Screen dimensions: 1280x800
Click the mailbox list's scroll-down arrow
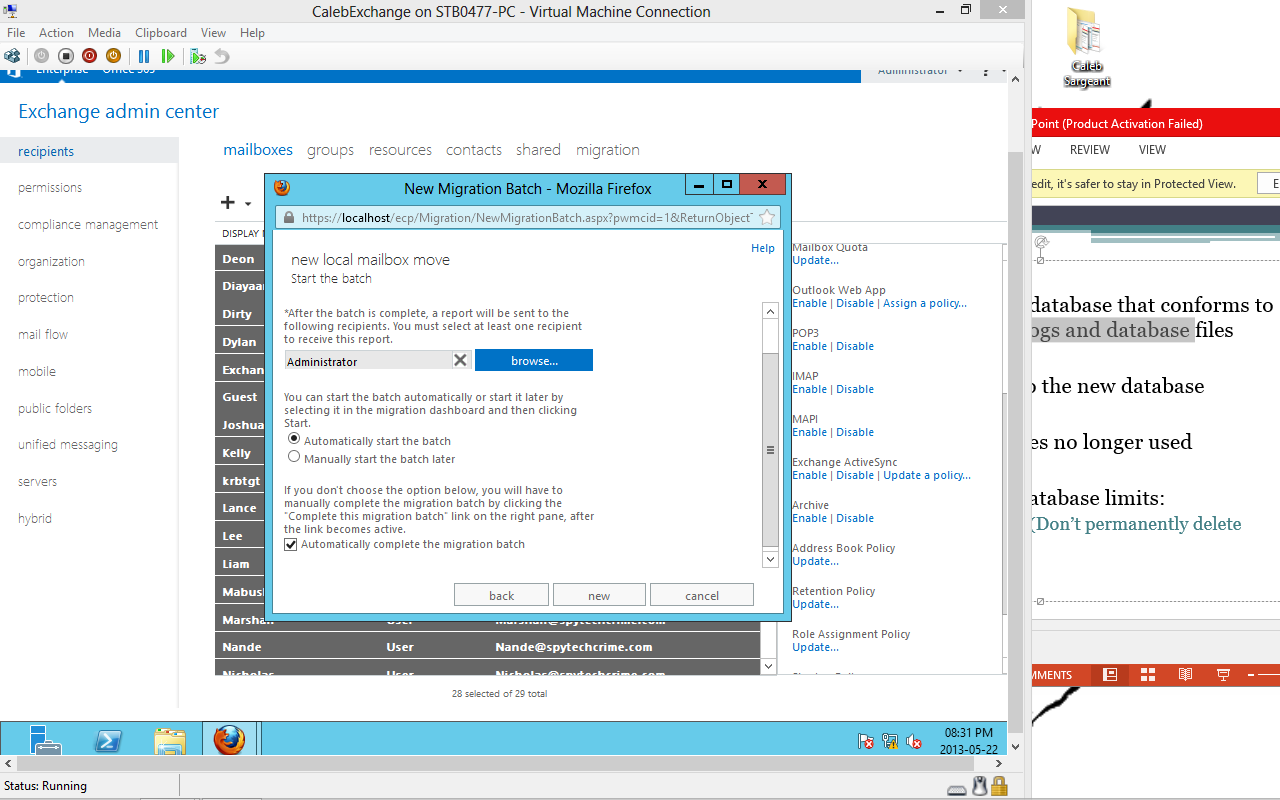coord(768,666)
